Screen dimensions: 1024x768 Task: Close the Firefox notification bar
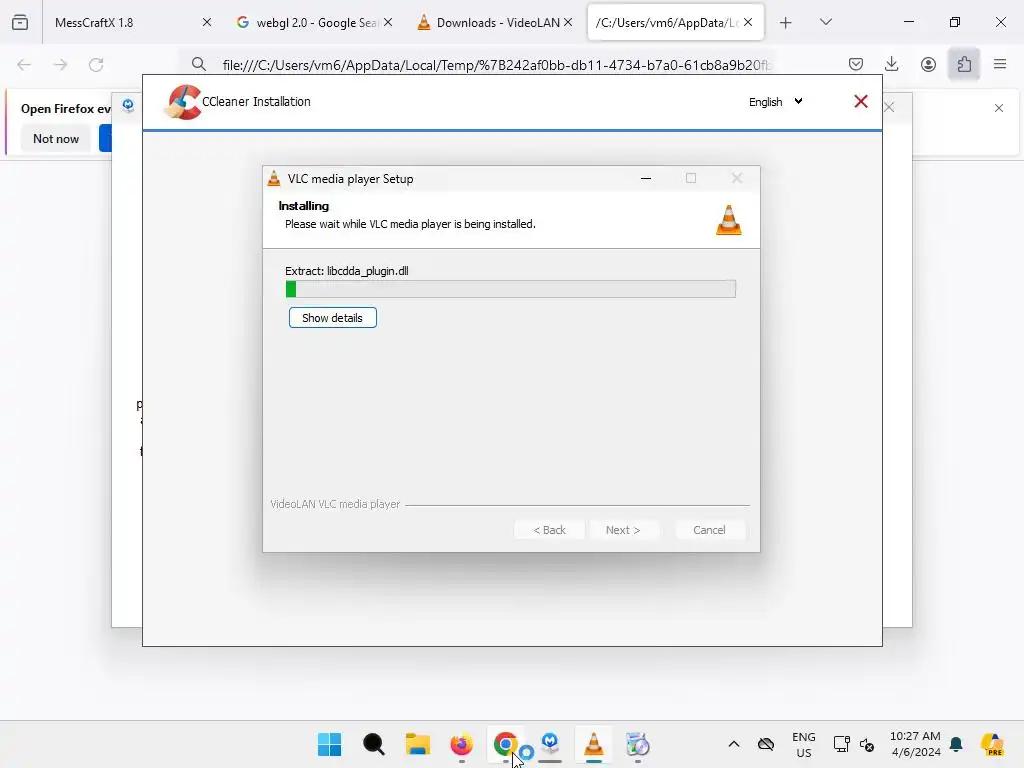[x=999, y=108]
